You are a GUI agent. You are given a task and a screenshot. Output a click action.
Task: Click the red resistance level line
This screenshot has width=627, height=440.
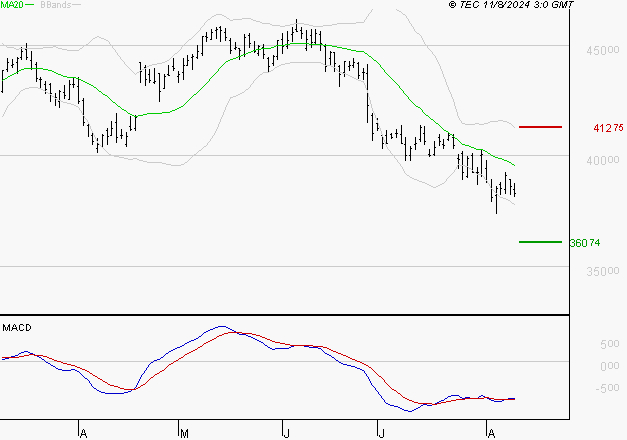point(540,127)
